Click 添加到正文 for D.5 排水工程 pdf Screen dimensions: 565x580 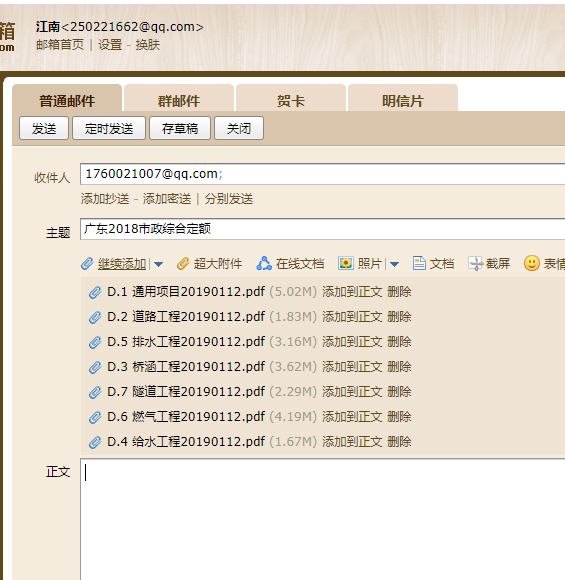click(x=352, y=342)
